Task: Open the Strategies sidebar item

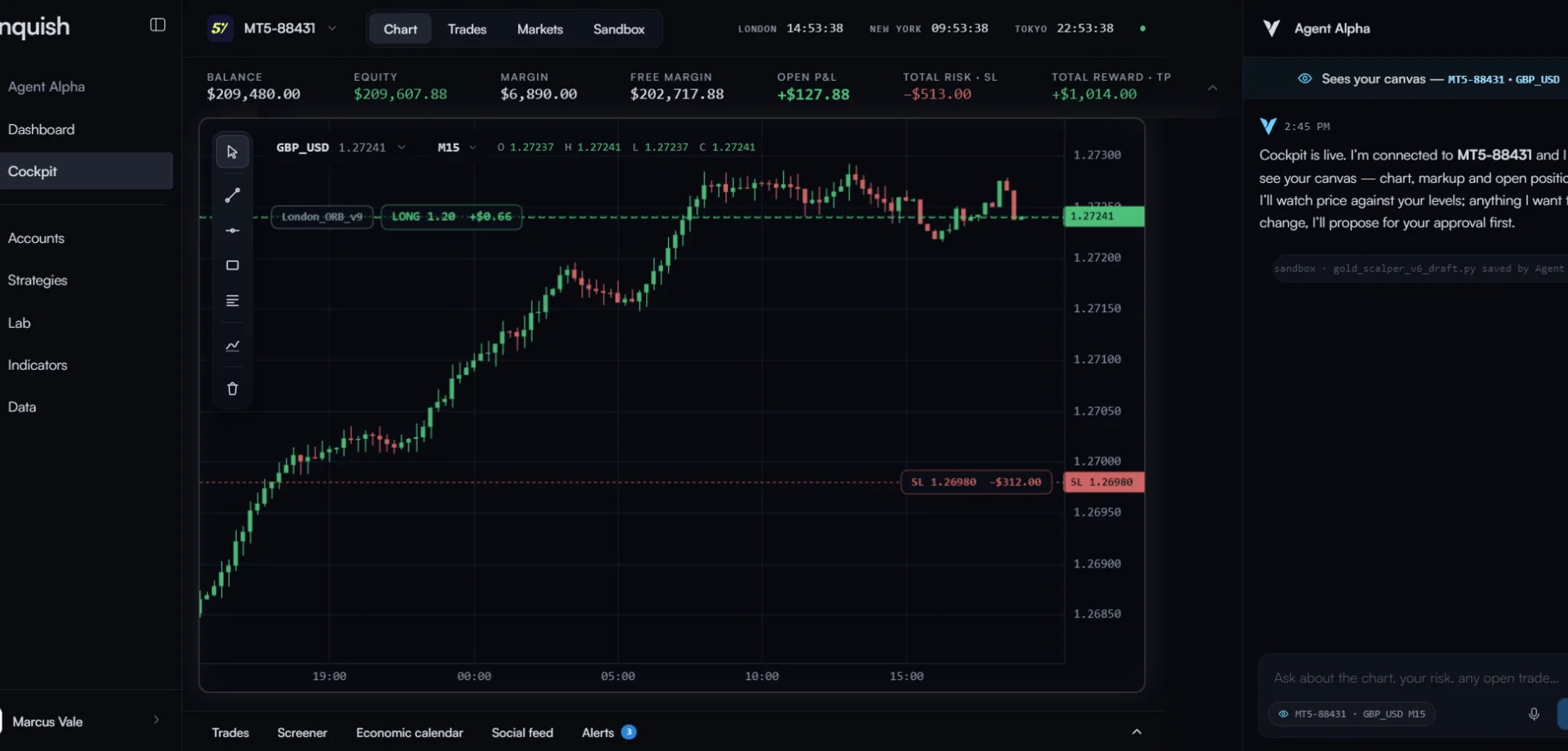Action: tap(38, 280)
